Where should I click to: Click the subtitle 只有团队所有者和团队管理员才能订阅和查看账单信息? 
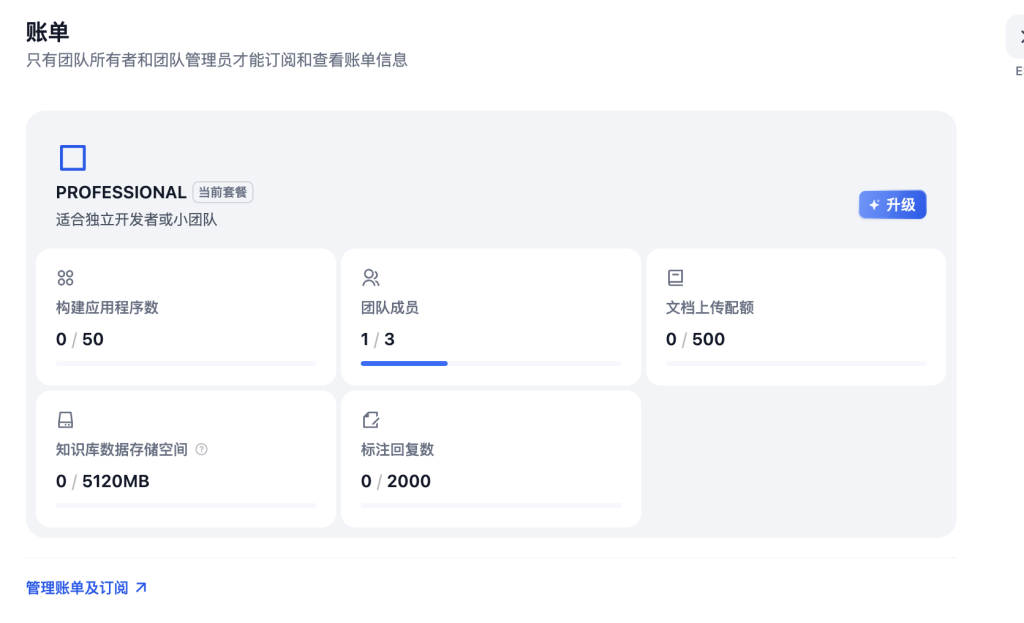point(217,60)
